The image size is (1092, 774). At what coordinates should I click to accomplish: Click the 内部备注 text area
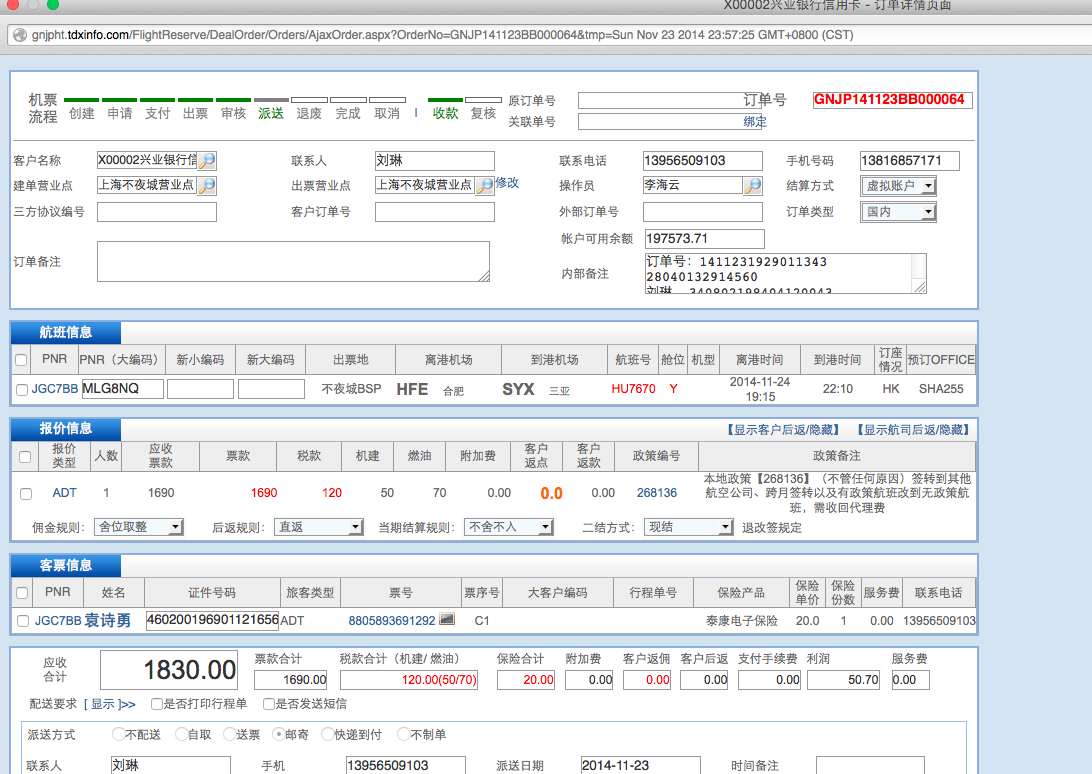786,273
